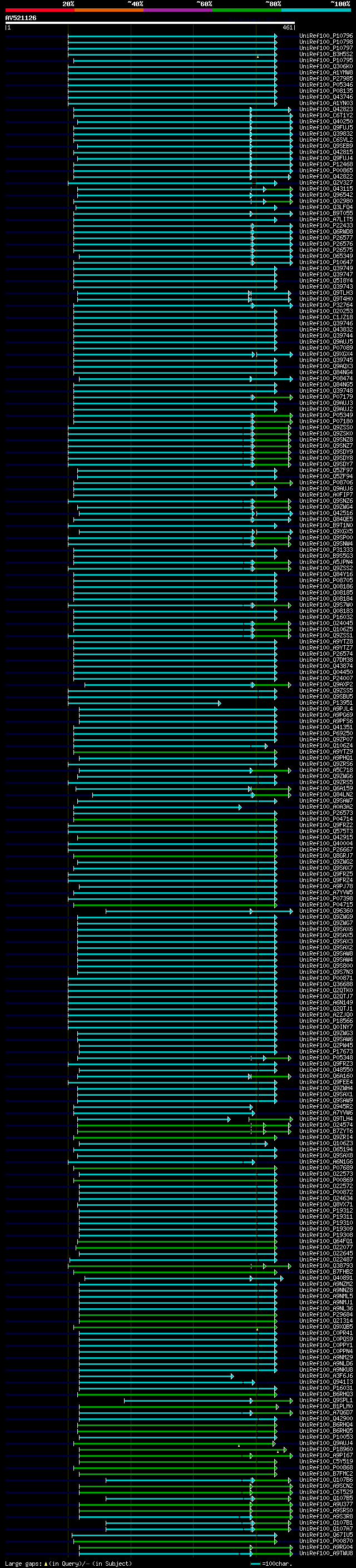Click hit label UniRef100_Q941I3
The width and height of the screenshot is (356, 1568).
pos(326,1382)
